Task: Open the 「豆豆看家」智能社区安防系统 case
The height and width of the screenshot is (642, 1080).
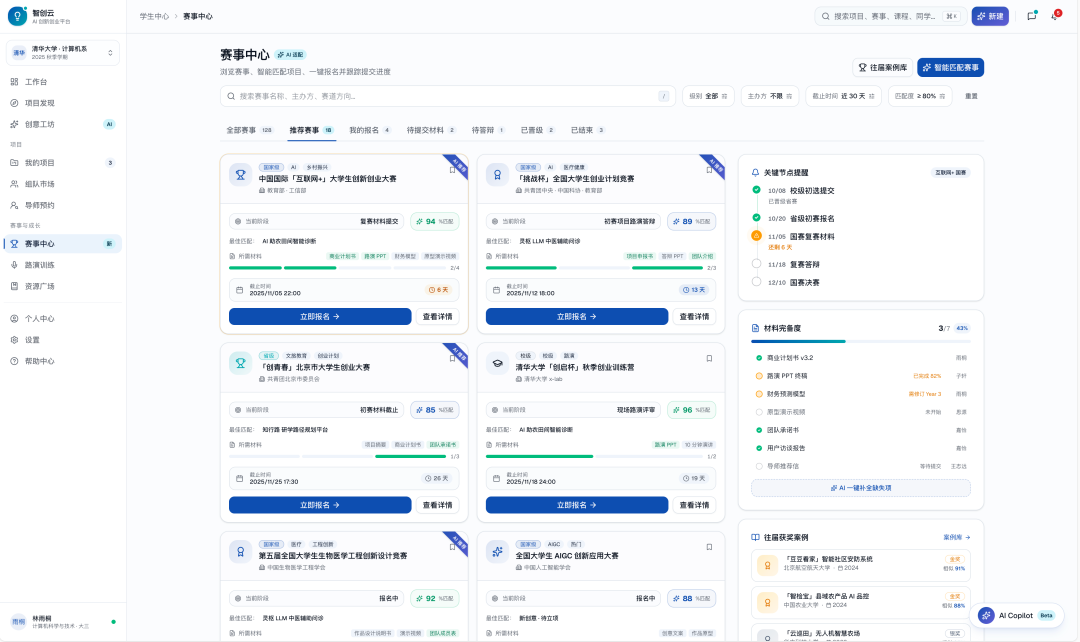Action: tap(861, 565)
